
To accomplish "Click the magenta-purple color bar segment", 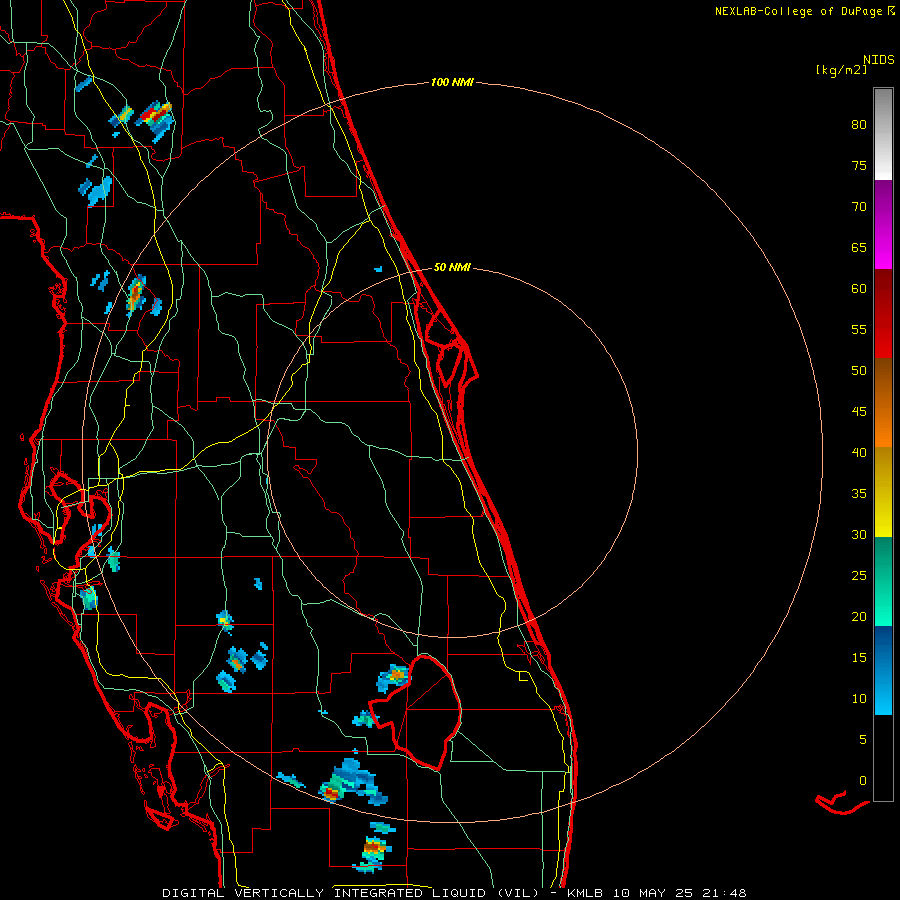I will coord(883,225).
